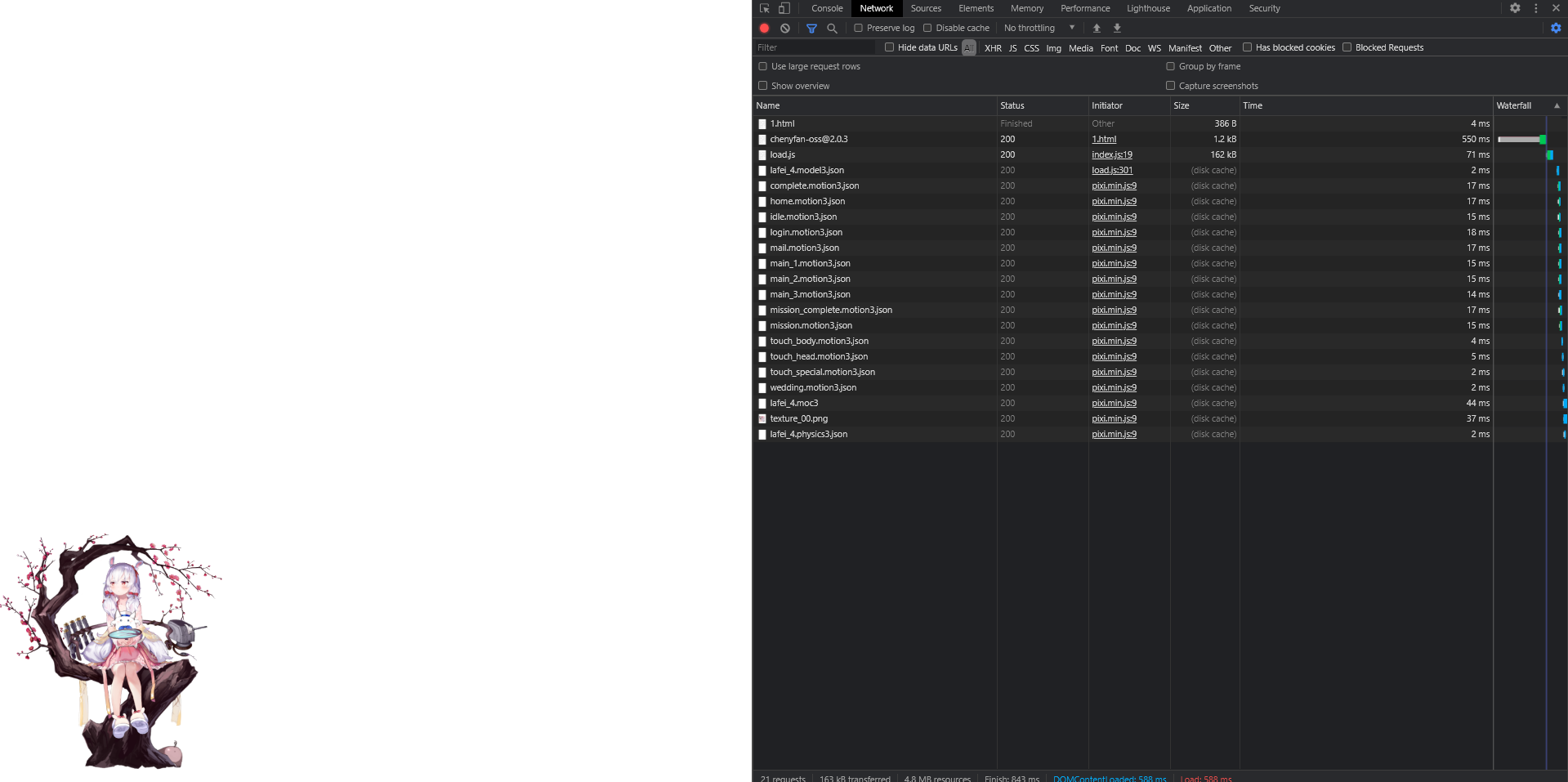
Task: Click the Filter text input field
Action: click(815, 47)
